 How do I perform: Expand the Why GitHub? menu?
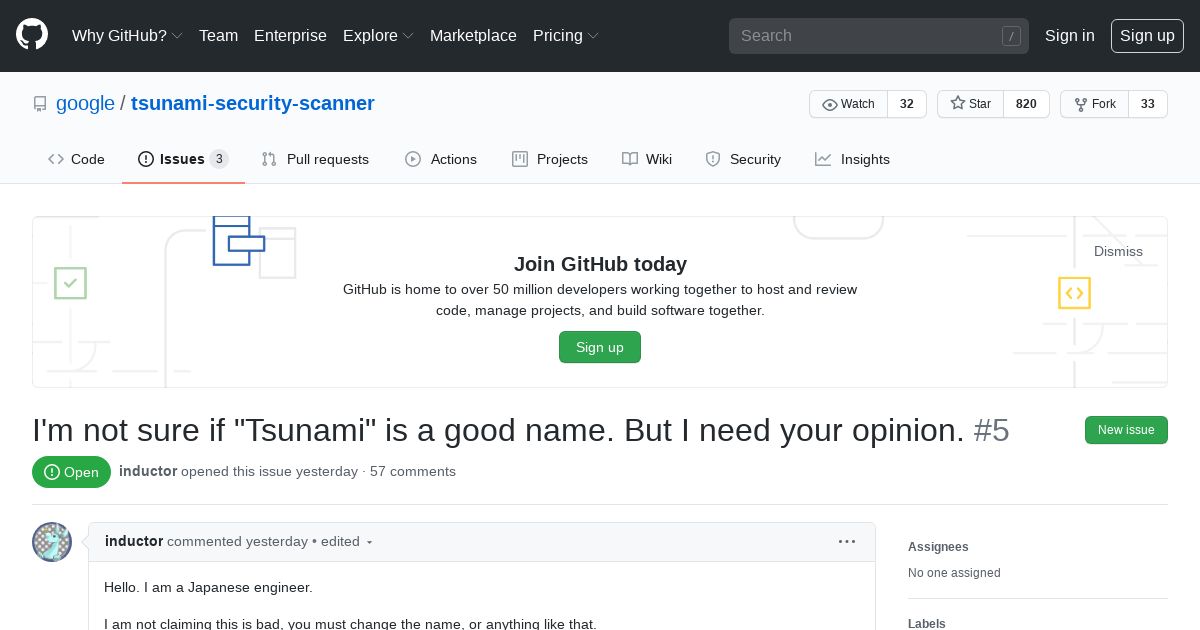pos(127,35)
